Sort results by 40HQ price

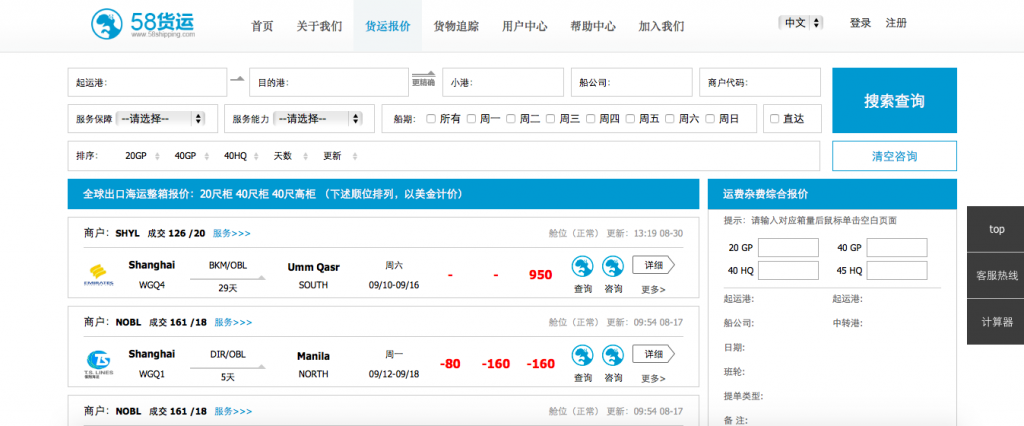pos(235,156)
